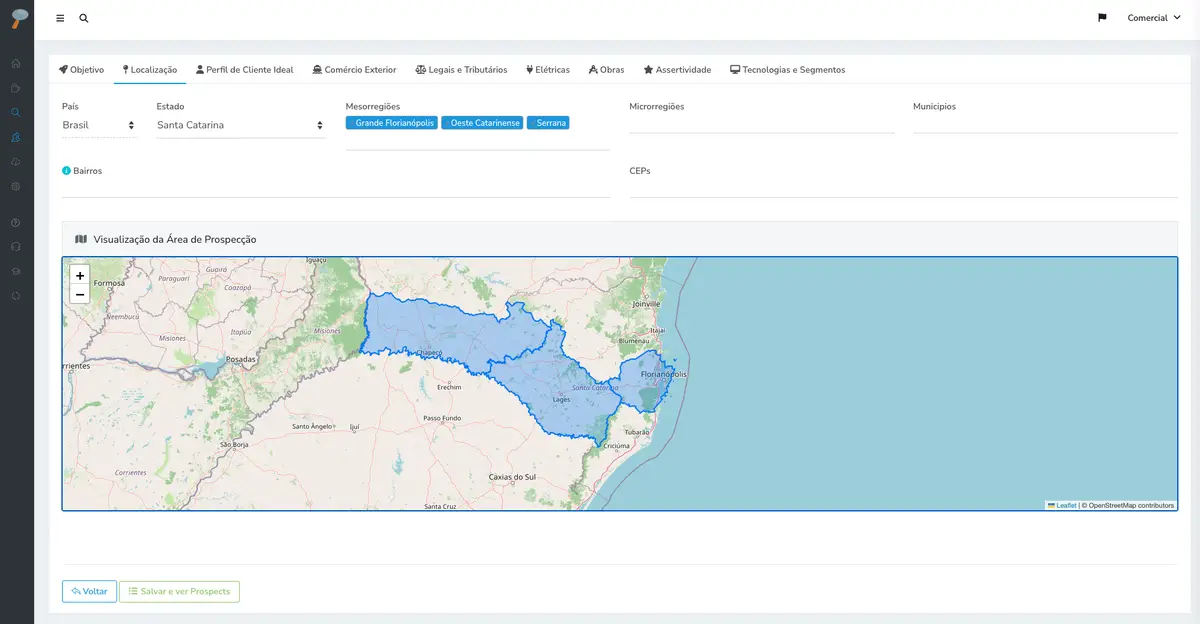Click the Municípios input field
The width and height of the screenshot is (1200, 624).
[1045, 124]
